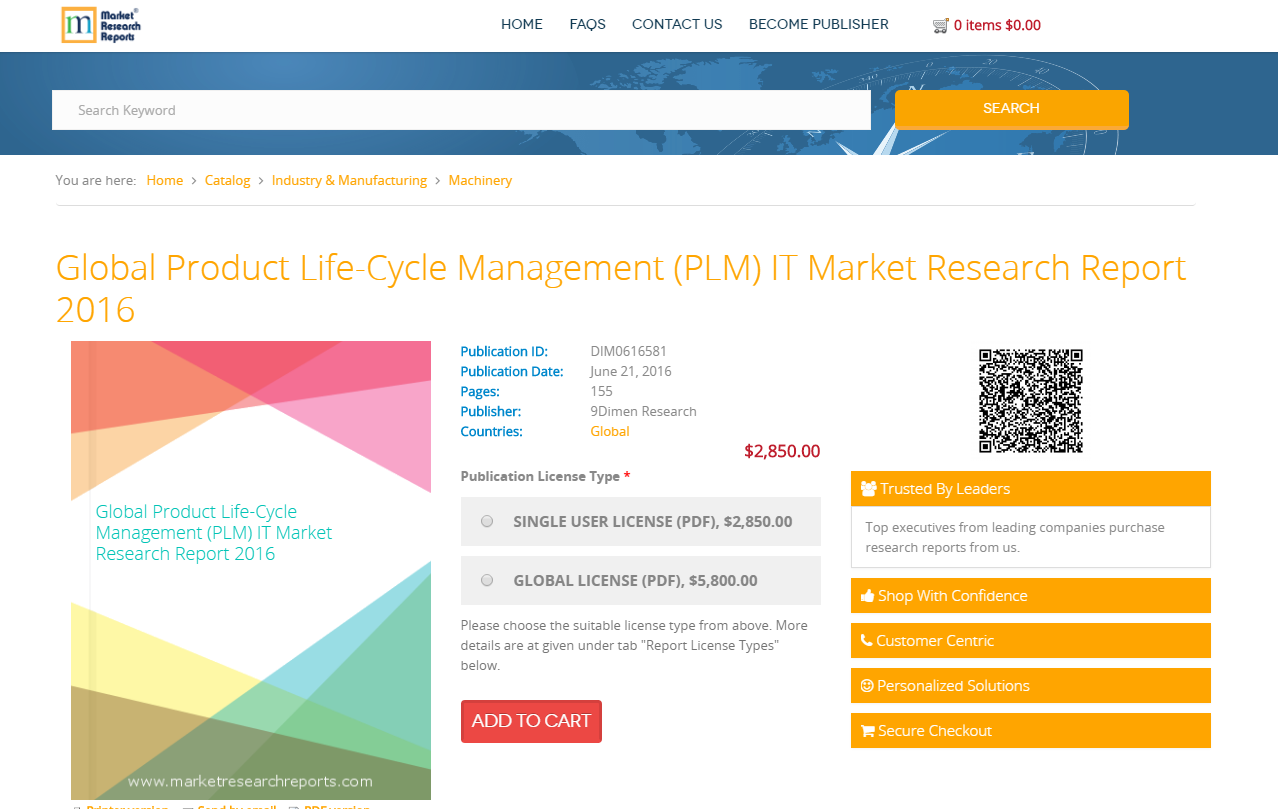1278x809 pixels.
Task: Follow the Global countries link
Action: (x=609, y=431)
